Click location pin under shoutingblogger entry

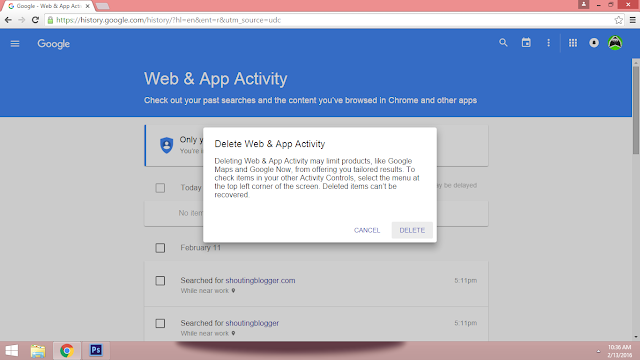[x=233, y=333]
